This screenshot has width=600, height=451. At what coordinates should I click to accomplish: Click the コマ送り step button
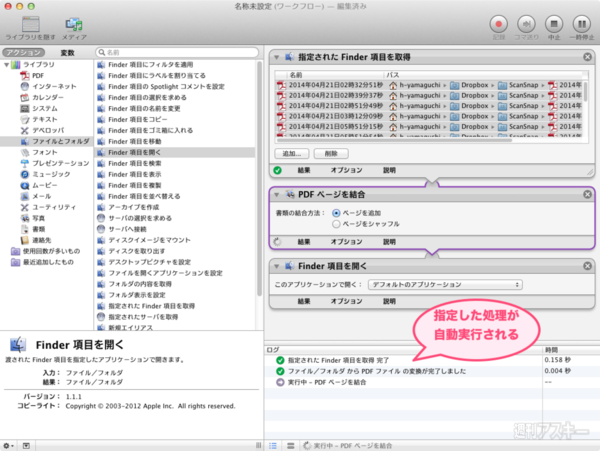[526, 24]
